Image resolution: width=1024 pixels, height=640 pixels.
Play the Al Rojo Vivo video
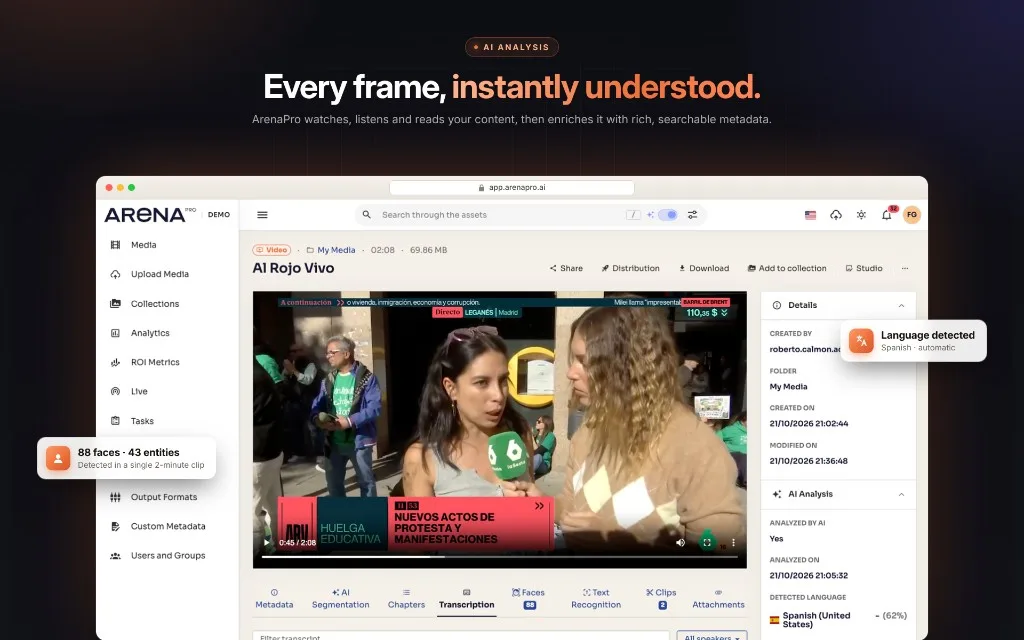[x=266, y=543]
